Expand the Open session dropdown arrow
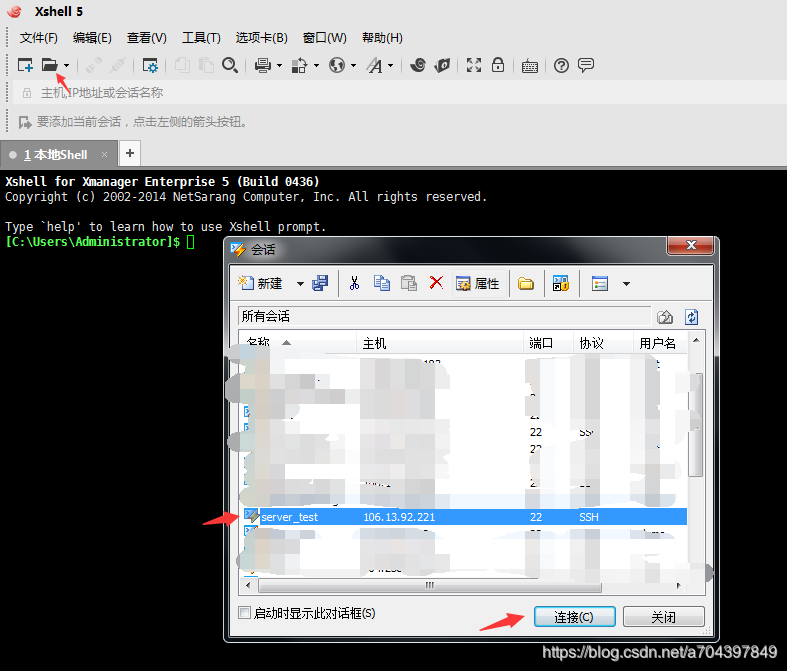This screenshot has height=671, width=787. (x=66, y=65)
